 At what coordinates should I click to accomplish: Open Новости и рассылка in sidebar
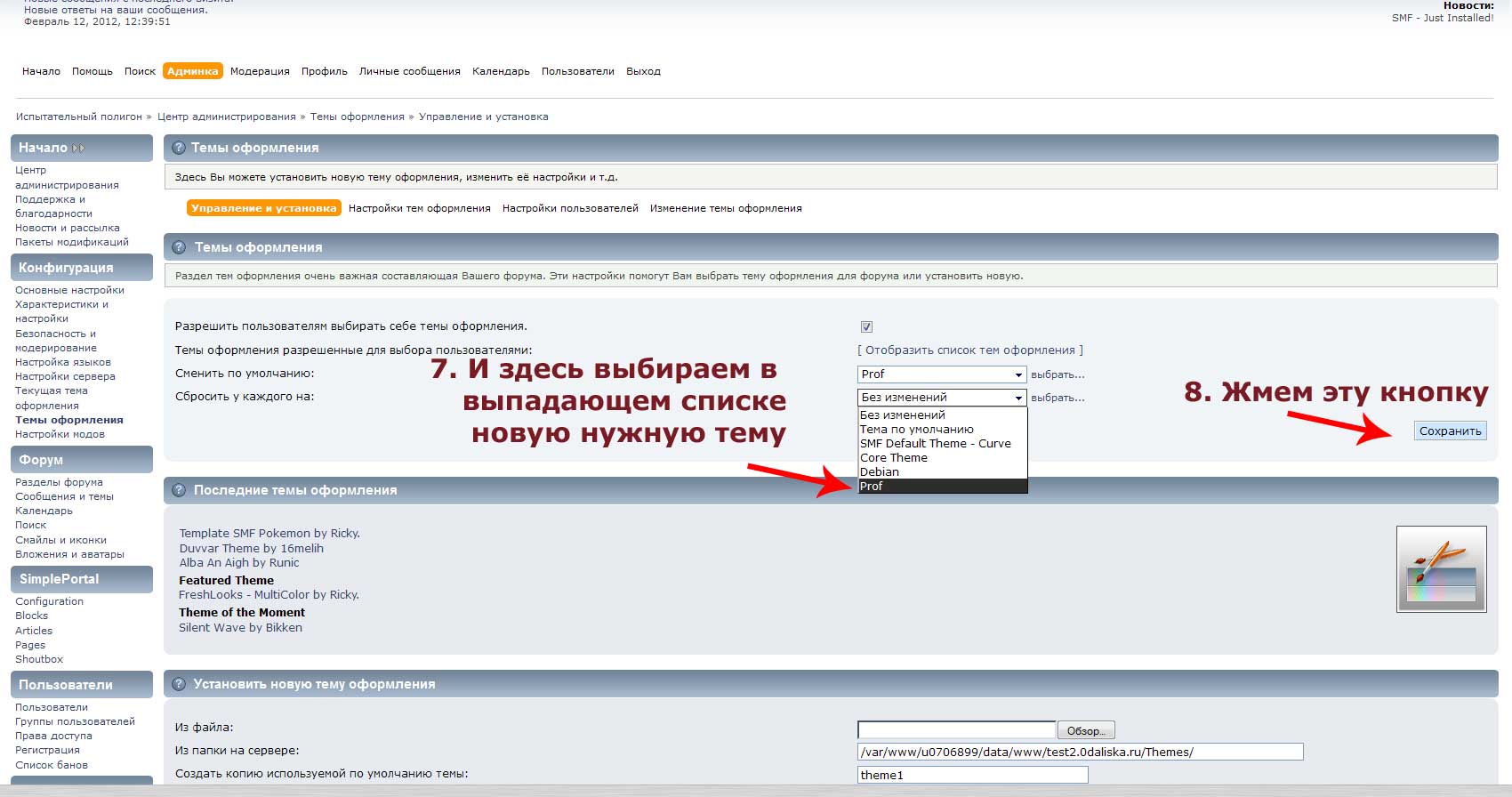point(68,229)
